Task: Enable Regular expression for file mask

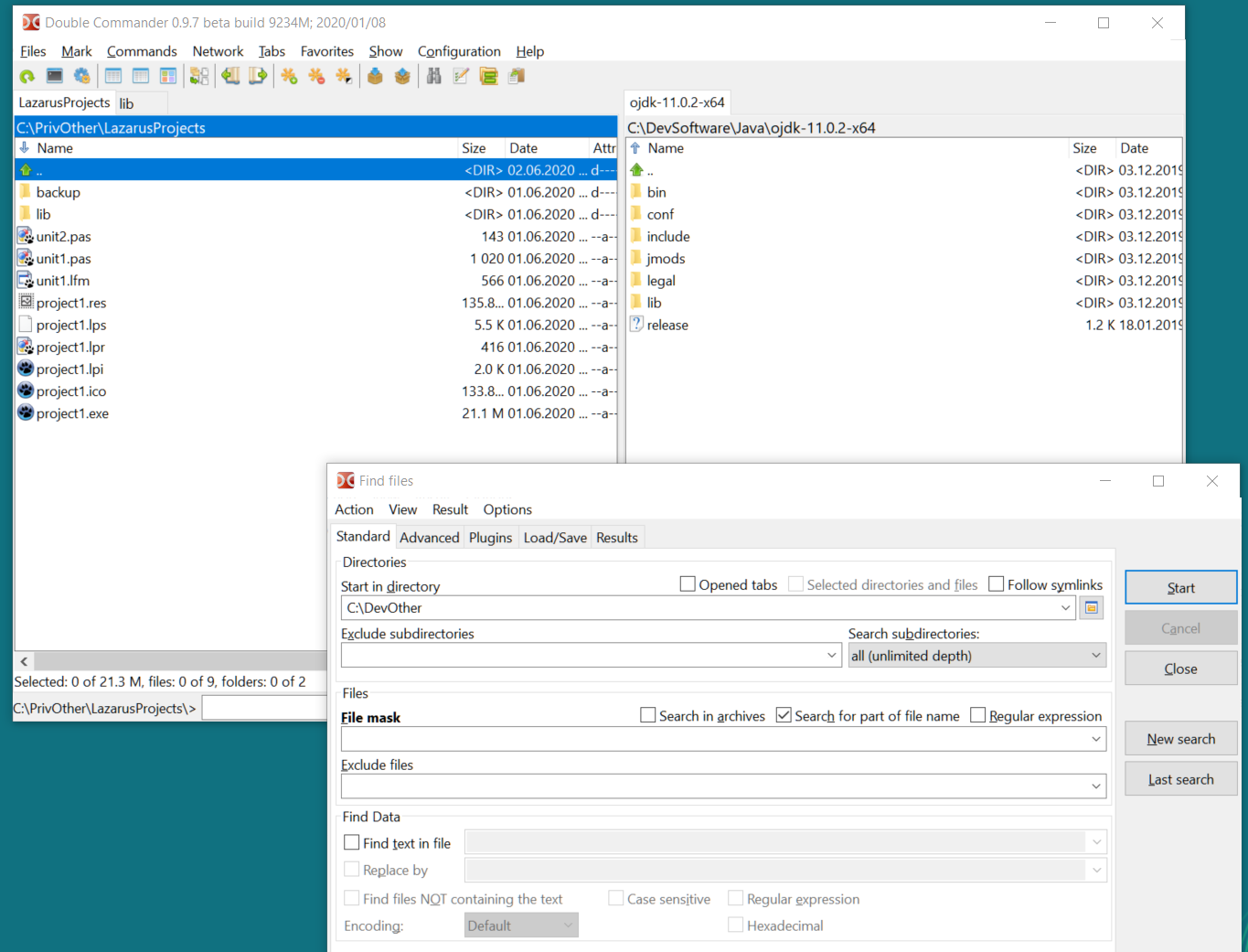Action: click(x=978, y=715)
